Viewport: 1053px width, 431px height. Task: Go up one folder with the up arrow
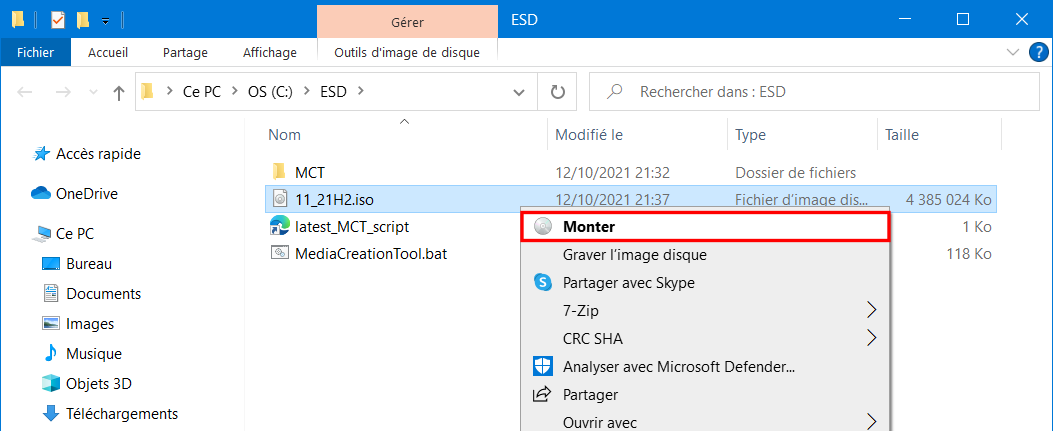click(118, 92)
